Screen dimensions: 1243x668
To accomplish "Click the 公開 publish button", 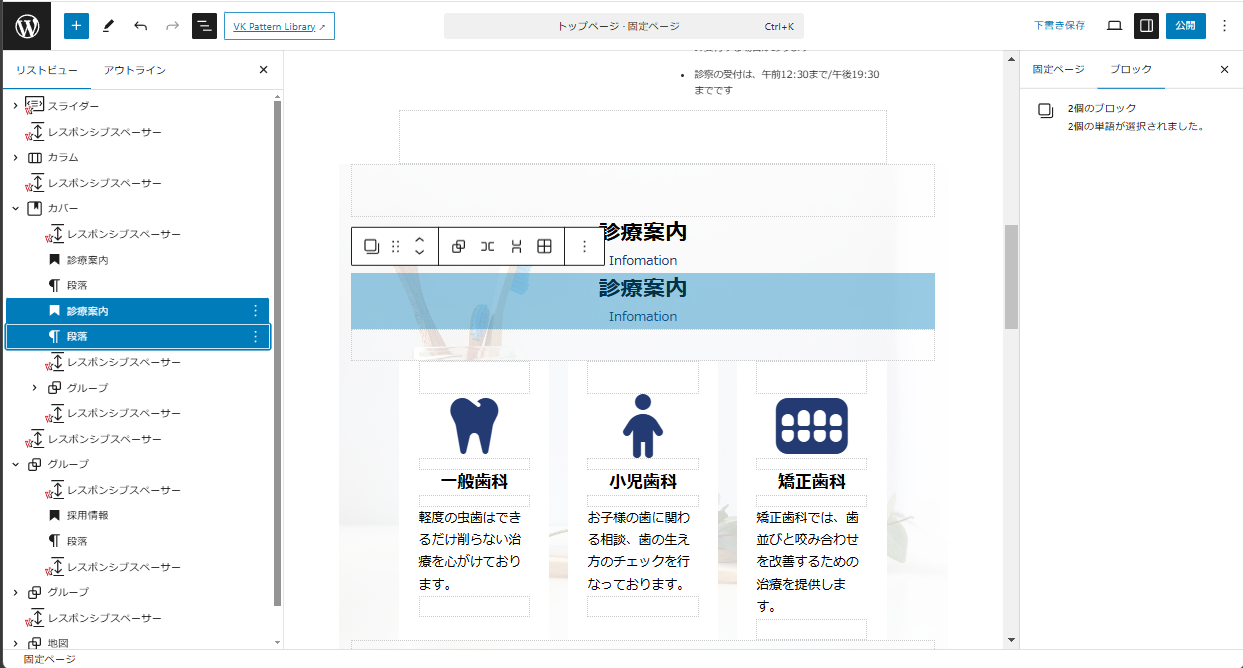I will pyautogui.click(x=1185, y=26).
